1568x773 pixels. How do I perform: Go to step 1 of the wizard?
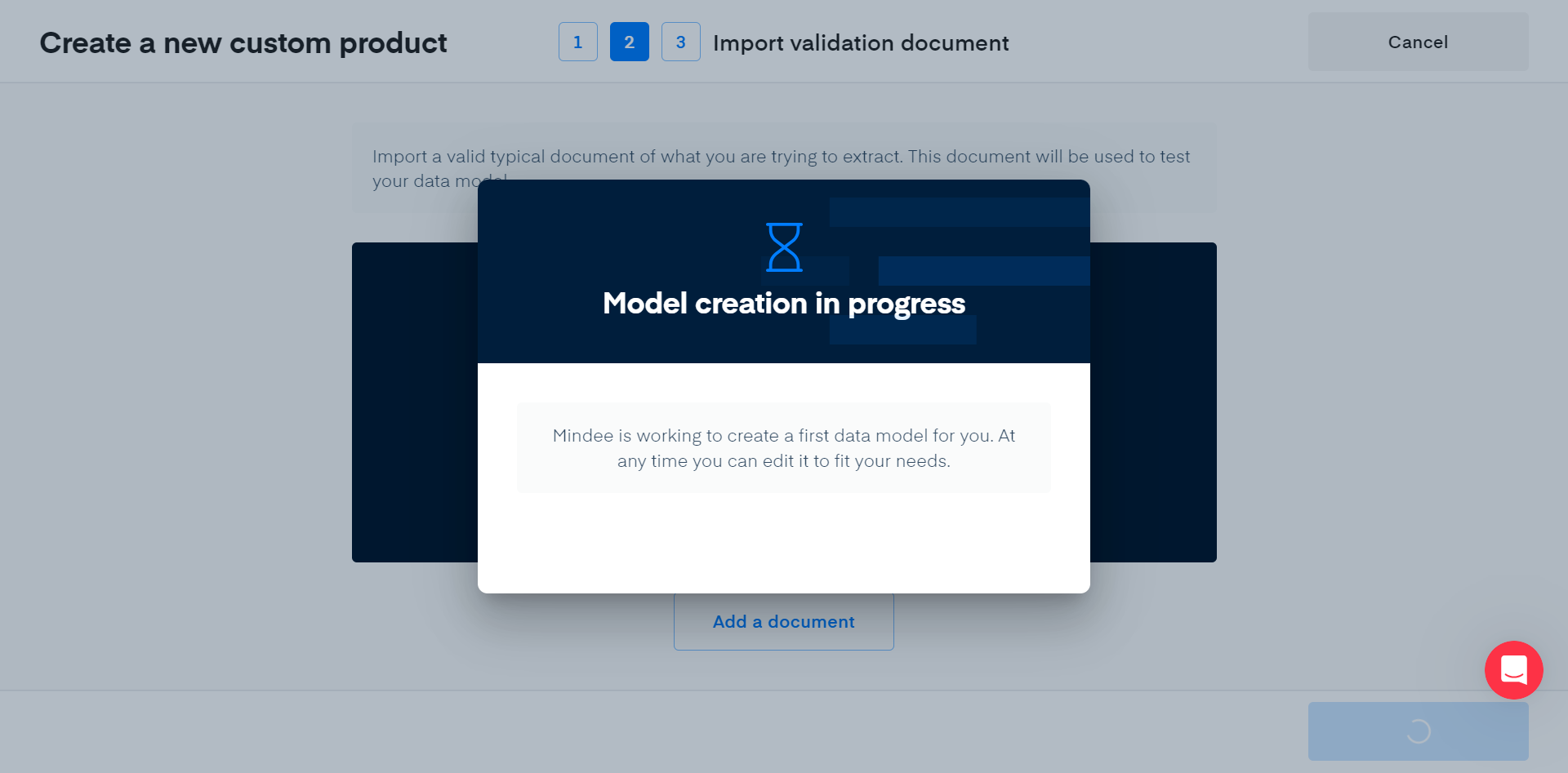tap(578, 42)
